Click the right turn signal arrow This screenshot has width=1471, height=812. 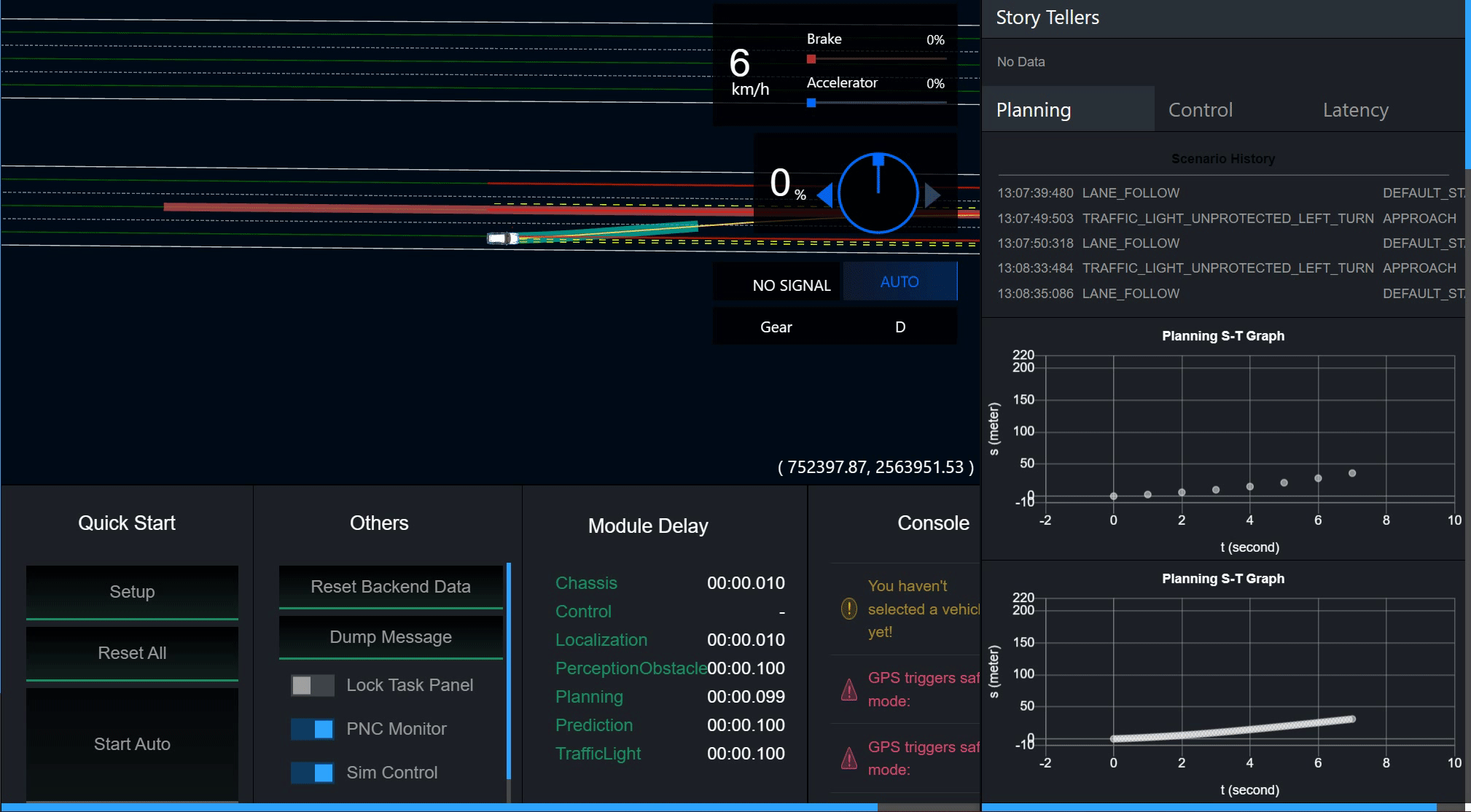(932, 195)
